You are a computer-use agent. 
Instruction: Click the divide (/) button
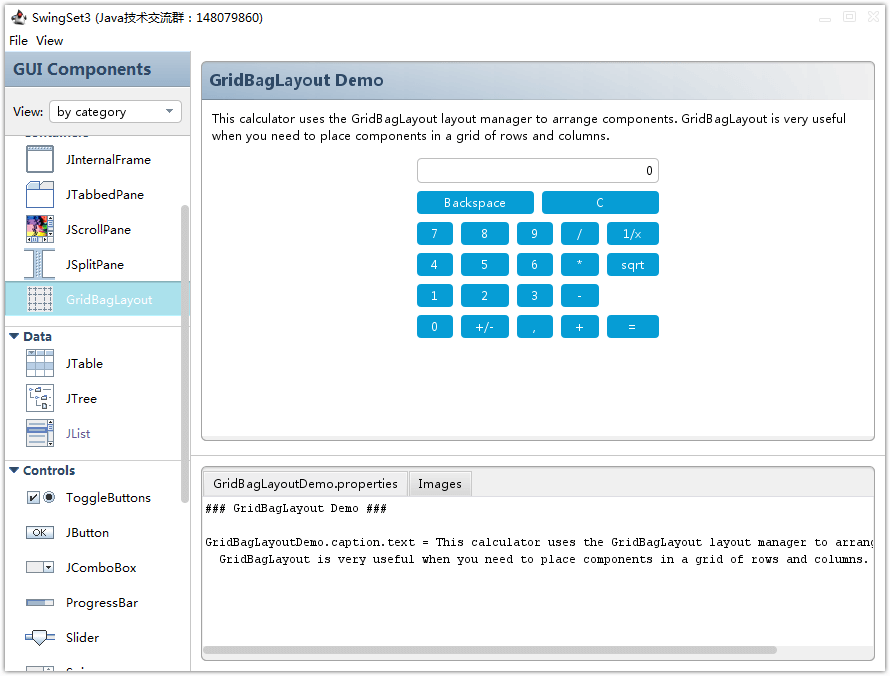[x=580, y=234]
